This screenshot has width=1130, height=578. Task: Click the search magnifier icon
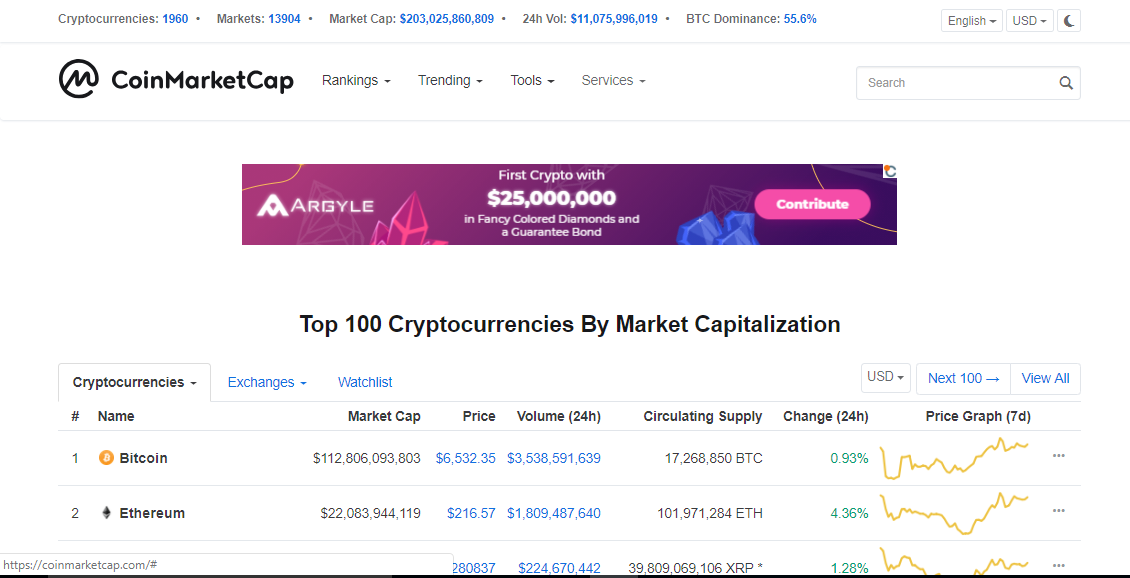tap(1066, 83)
